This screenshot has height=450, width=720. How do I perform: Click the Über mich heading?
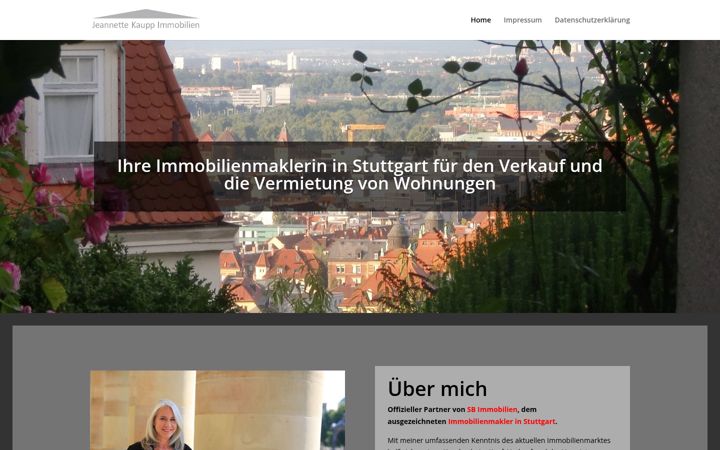coord(437,388)
